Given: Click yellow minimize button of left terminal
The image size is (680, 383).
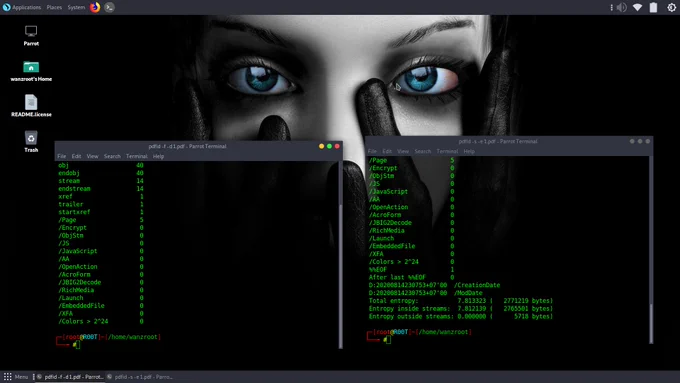Looking at the screenshot, I should 321,146.
